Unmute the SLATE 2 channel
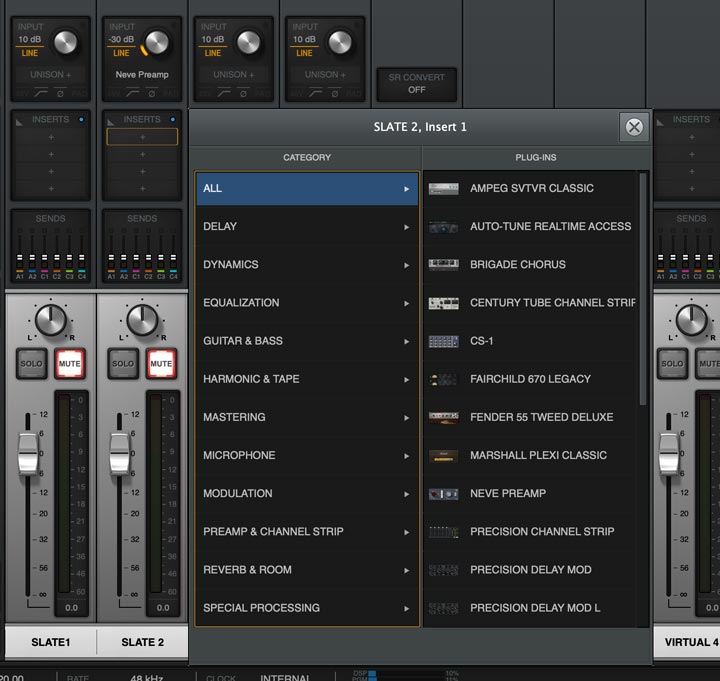 (161, 364)
